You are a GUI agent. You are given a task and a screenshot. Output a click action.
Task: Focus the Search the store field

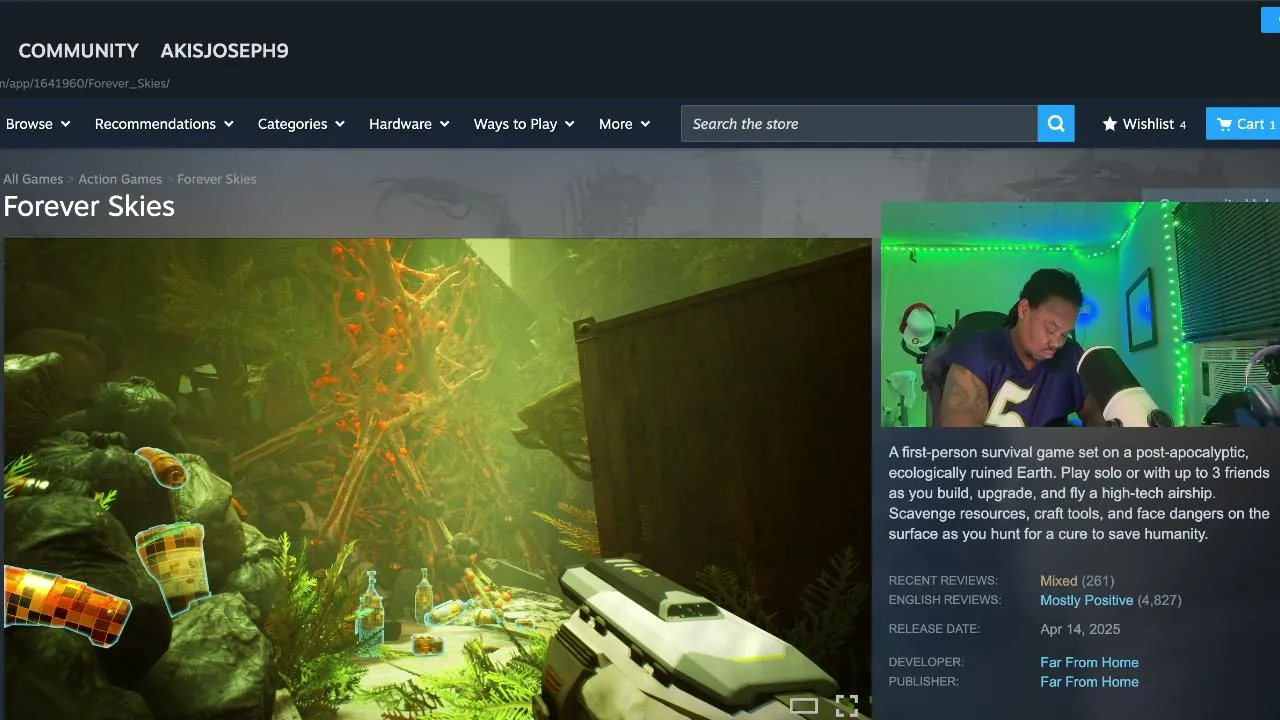(859, 124)
